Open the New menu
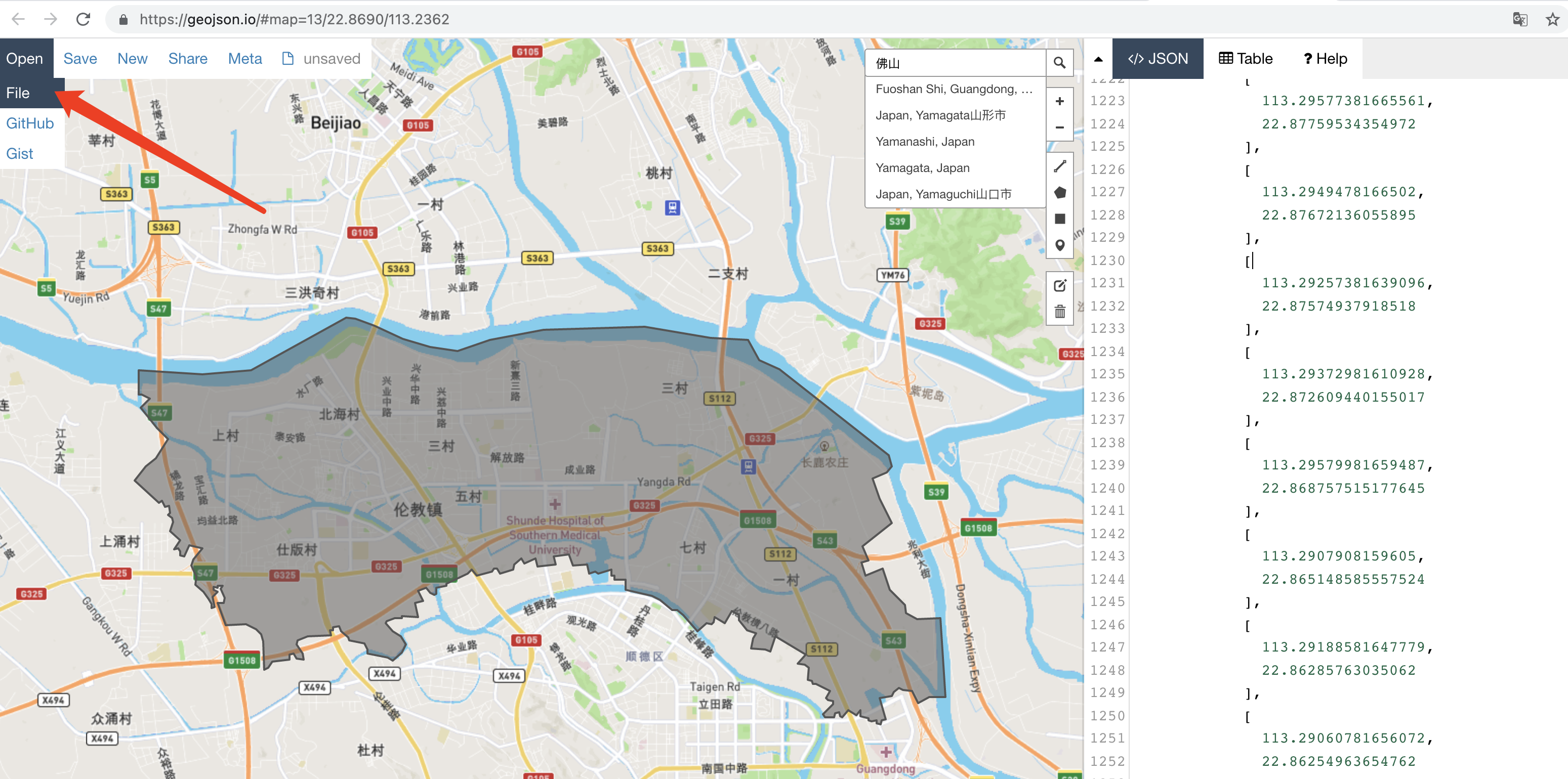The image size is (1568, 779). click(x=132, y=58)
